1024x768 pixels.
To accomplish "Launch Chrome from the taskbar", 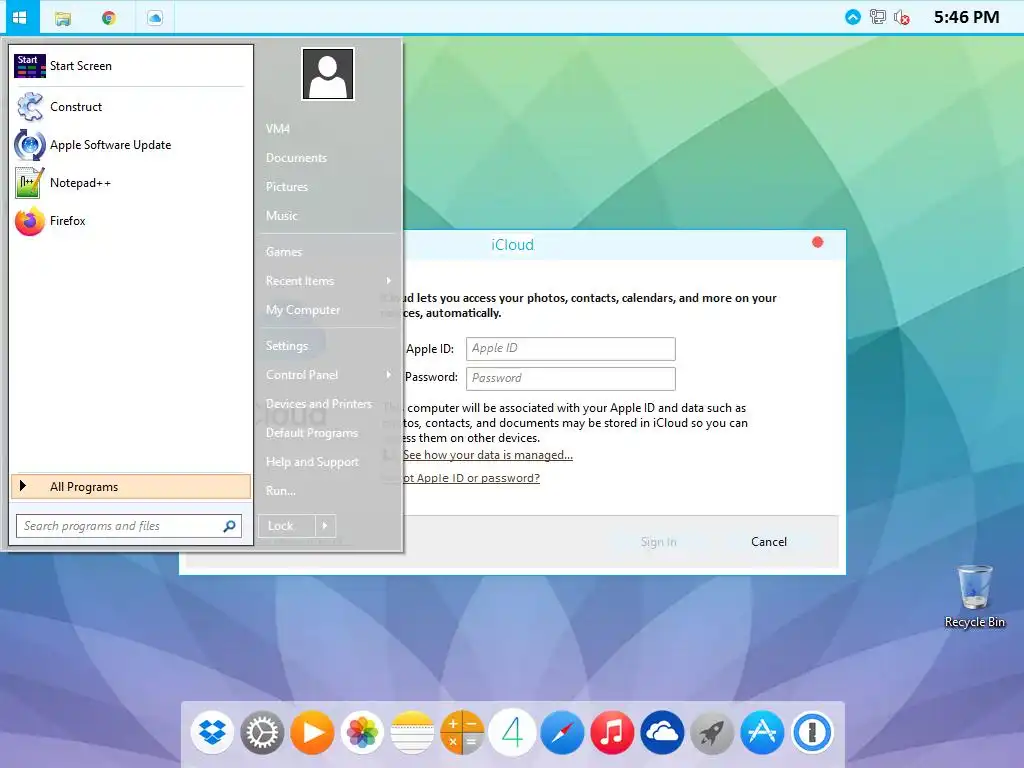I will click(x=108, y=18).
